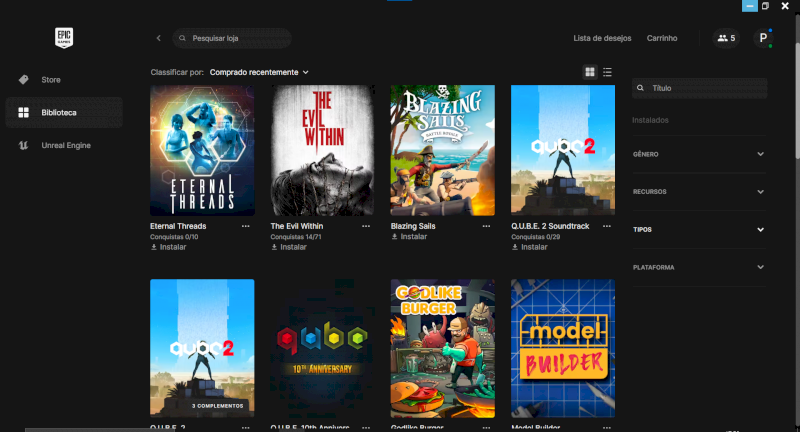Open the Blazing Sails cover thumbnail
800x432 pixels.
coord(442,150)
